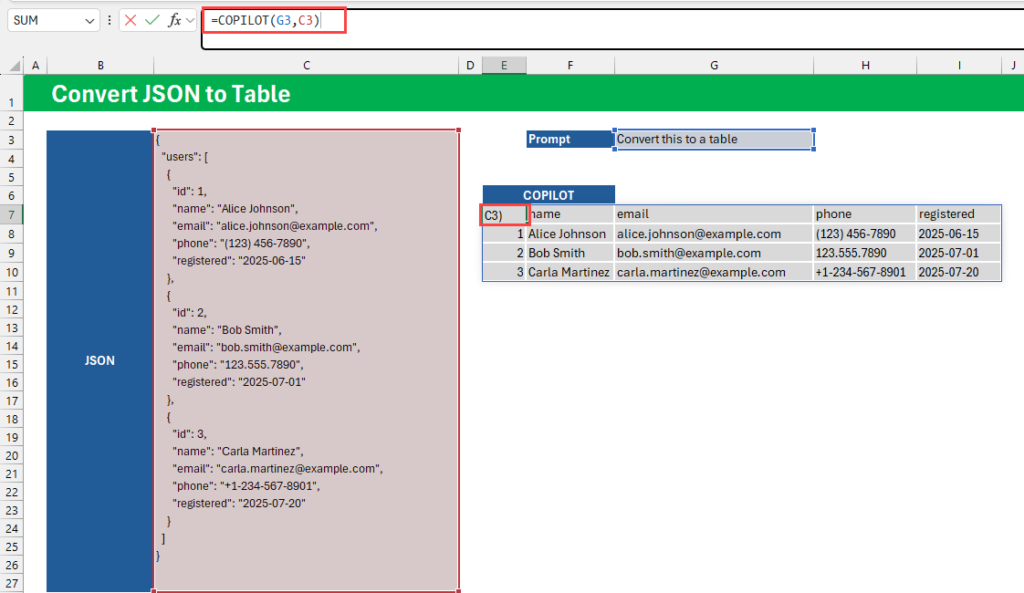Select cell carla.martinez@example.com in the table
The image size is (1024, 593).
tap(714, 272)
